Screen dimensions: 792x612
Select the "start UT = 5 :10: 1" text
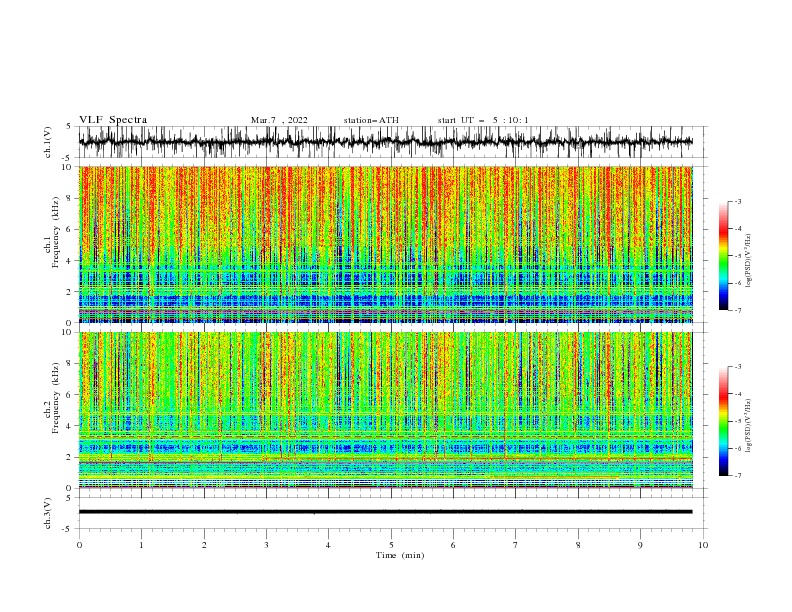tap(483, 120)
